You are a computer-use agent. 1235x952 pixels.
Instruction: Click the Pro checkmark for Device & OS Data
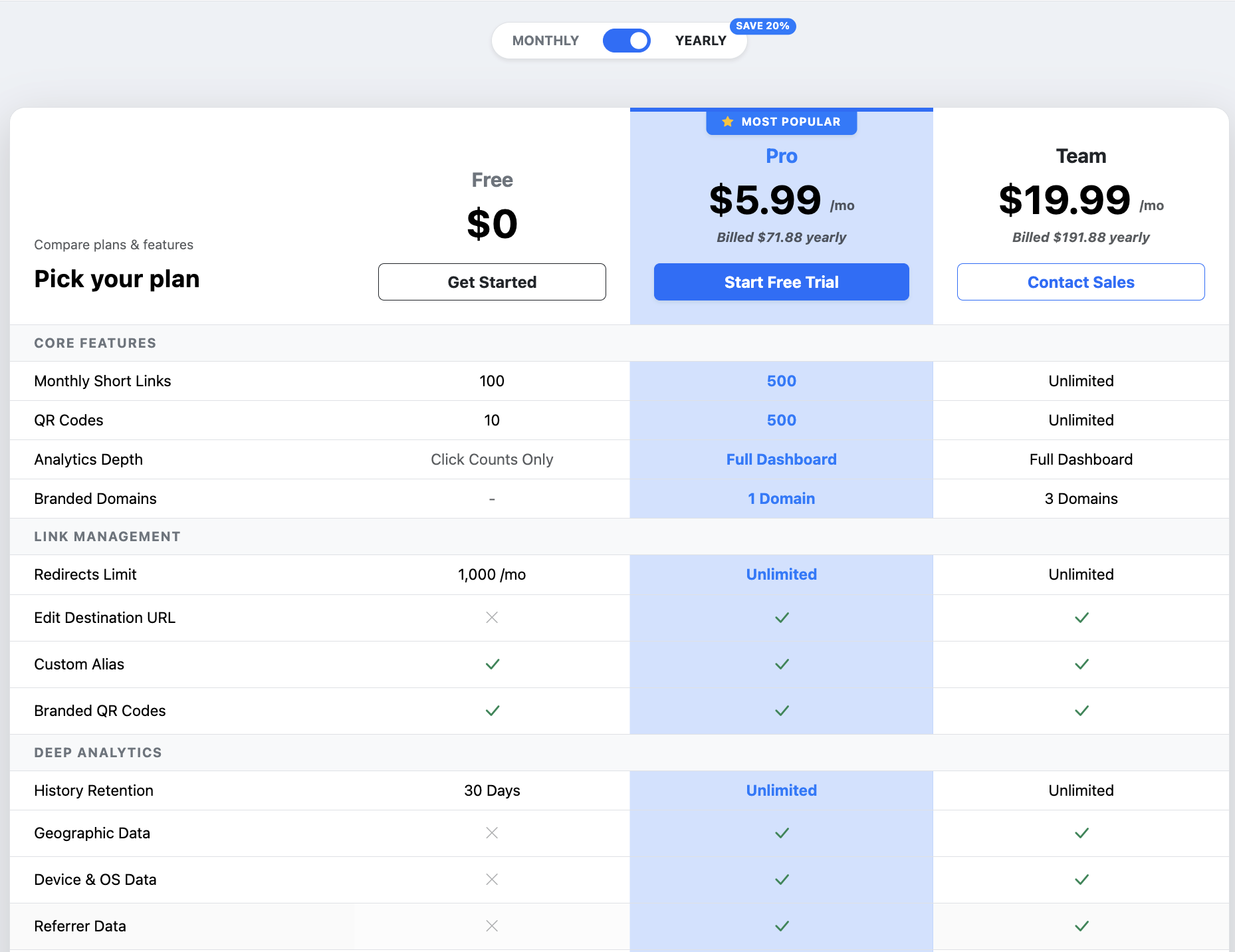(x=782, y=880)
